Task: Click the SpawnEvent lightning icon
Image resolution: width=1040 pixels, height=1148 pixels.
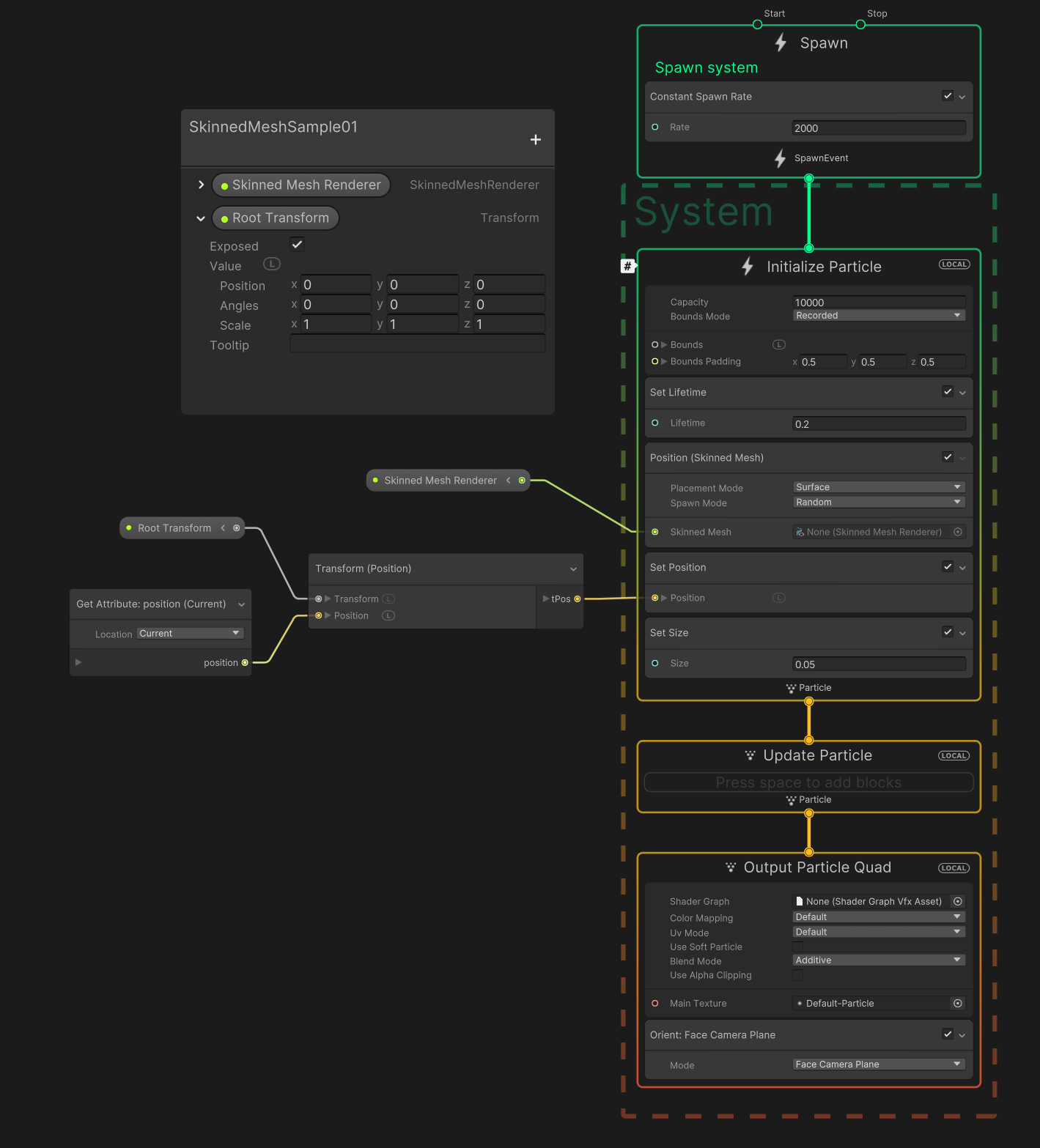Action: [x=780, y=158]
